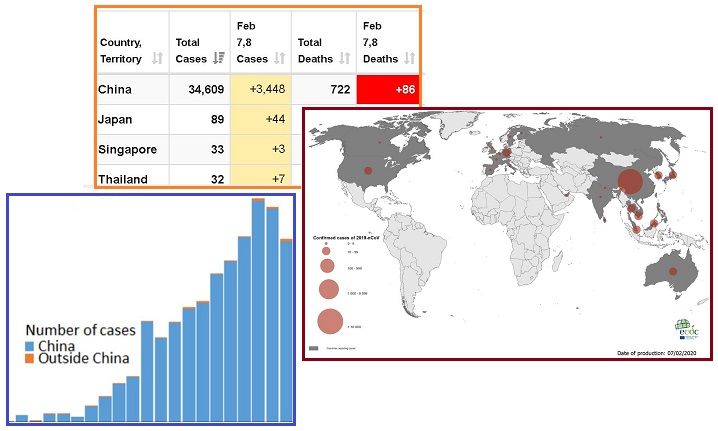
Task: Select the large China bubble on map
Action: 630,182
